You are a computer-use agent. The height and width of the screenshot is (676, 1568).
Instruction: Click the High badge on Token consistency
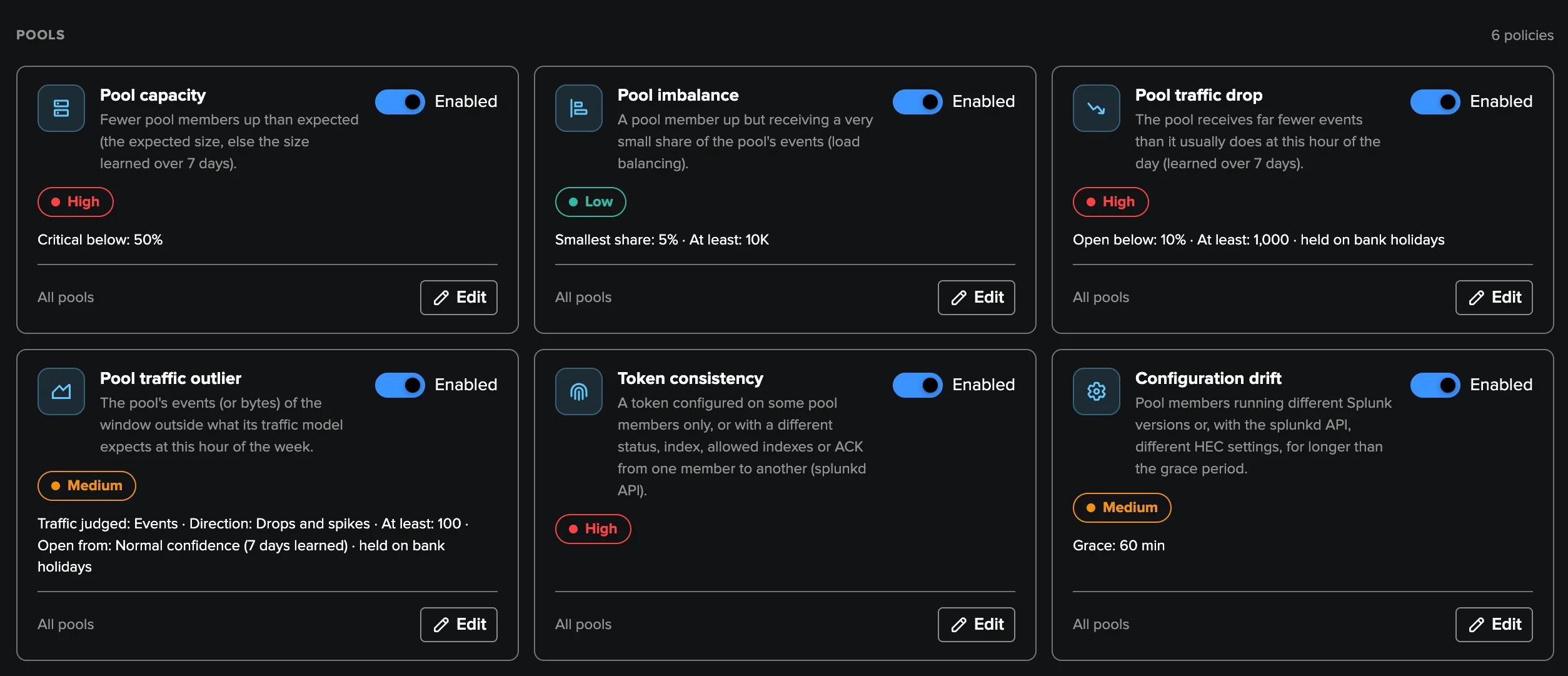pos(593,529)
